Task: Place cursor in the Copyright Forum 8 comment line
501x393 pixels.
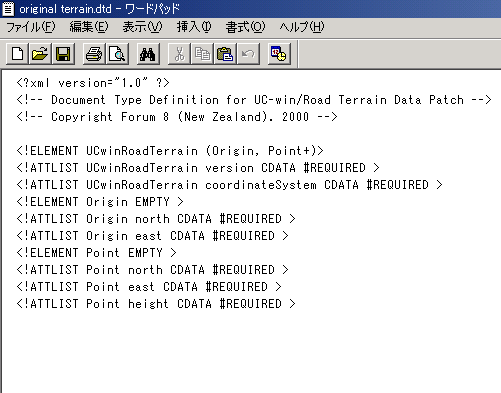Action: (x=177, y=117)
